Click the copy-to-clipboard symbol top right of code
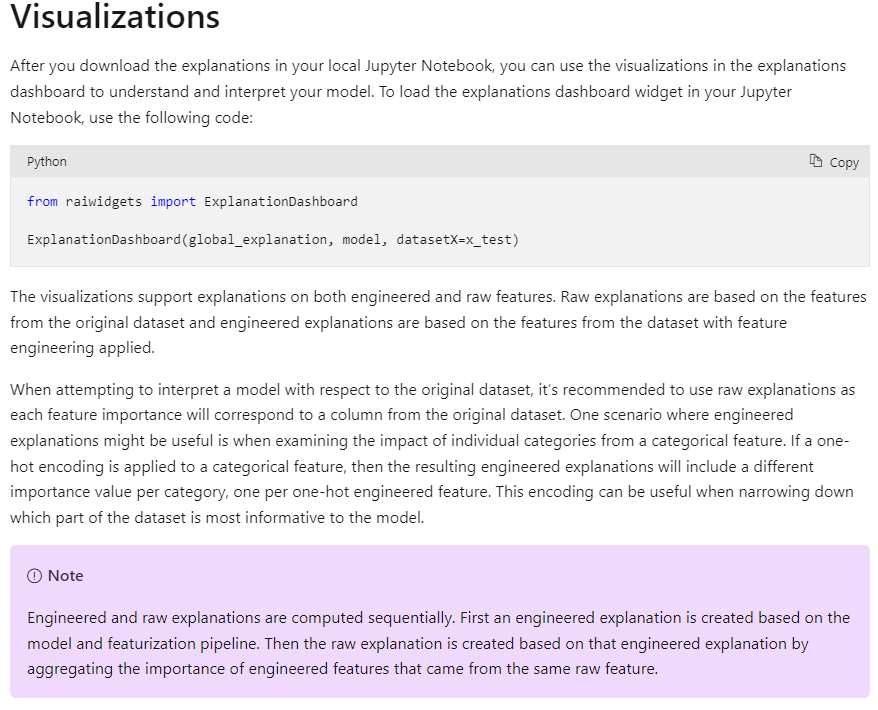Screen dimensions: 878x710 [x=814, y=161]
